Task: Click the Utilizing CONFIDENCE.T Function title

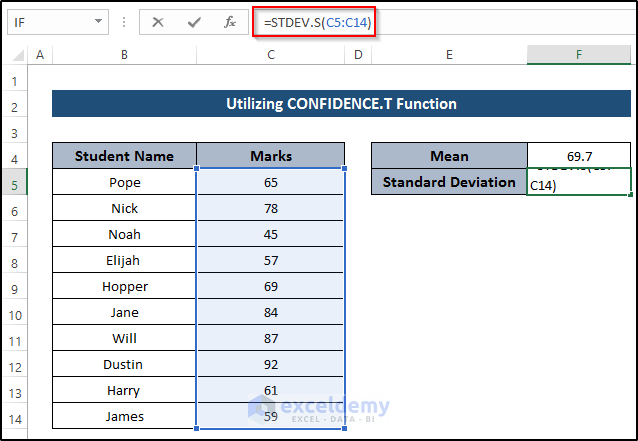Action: pos(342,103)
